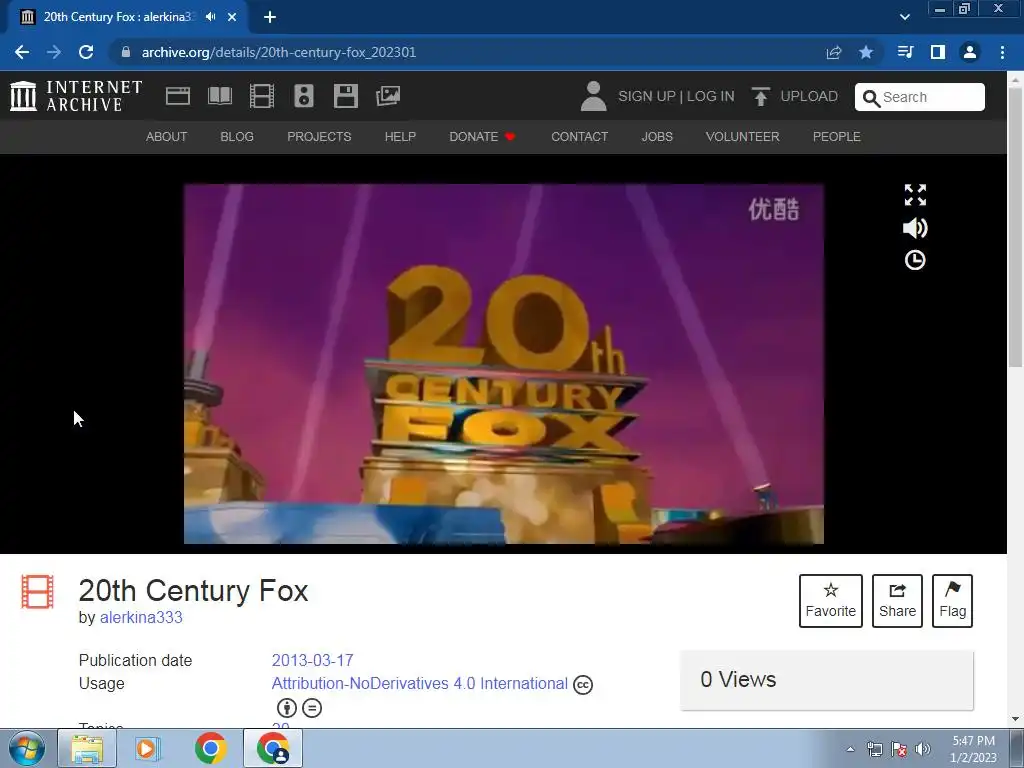Viewport: 1024px width, 768px height.
Task: Open the Action Center flag tray icon
Action: pyautogui.click(x=899, y=749)
